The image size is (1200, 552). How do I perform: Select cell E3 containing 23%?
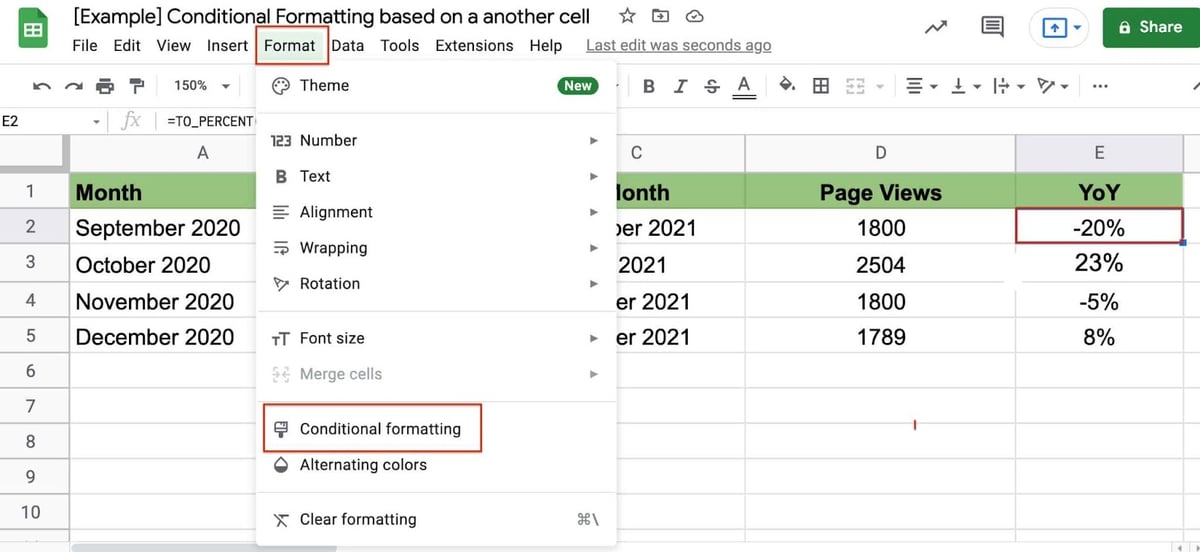[x=1098, y=264]
